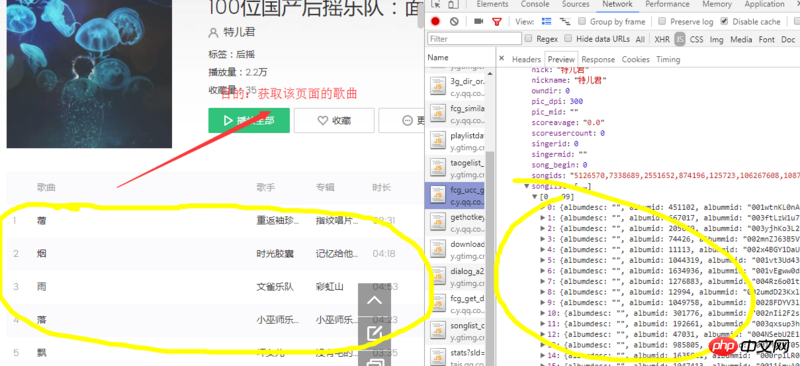Click the inspect element picker icon

pos(436,4)
